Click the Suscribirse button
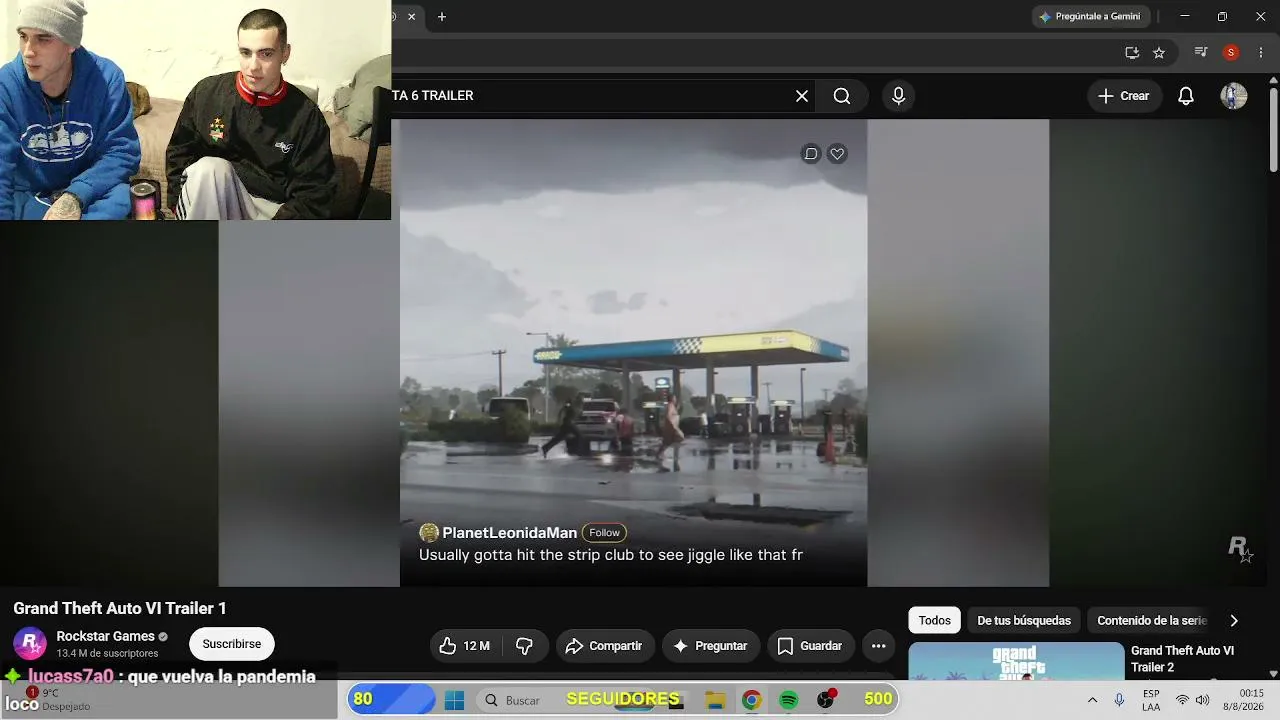This screenshot has height=720, width=1280. click(232, 644)
